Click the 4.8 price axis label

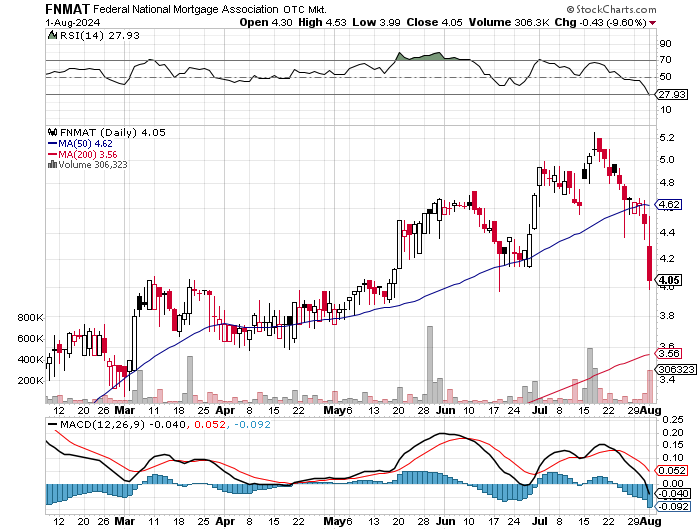(x=667, y=183)
